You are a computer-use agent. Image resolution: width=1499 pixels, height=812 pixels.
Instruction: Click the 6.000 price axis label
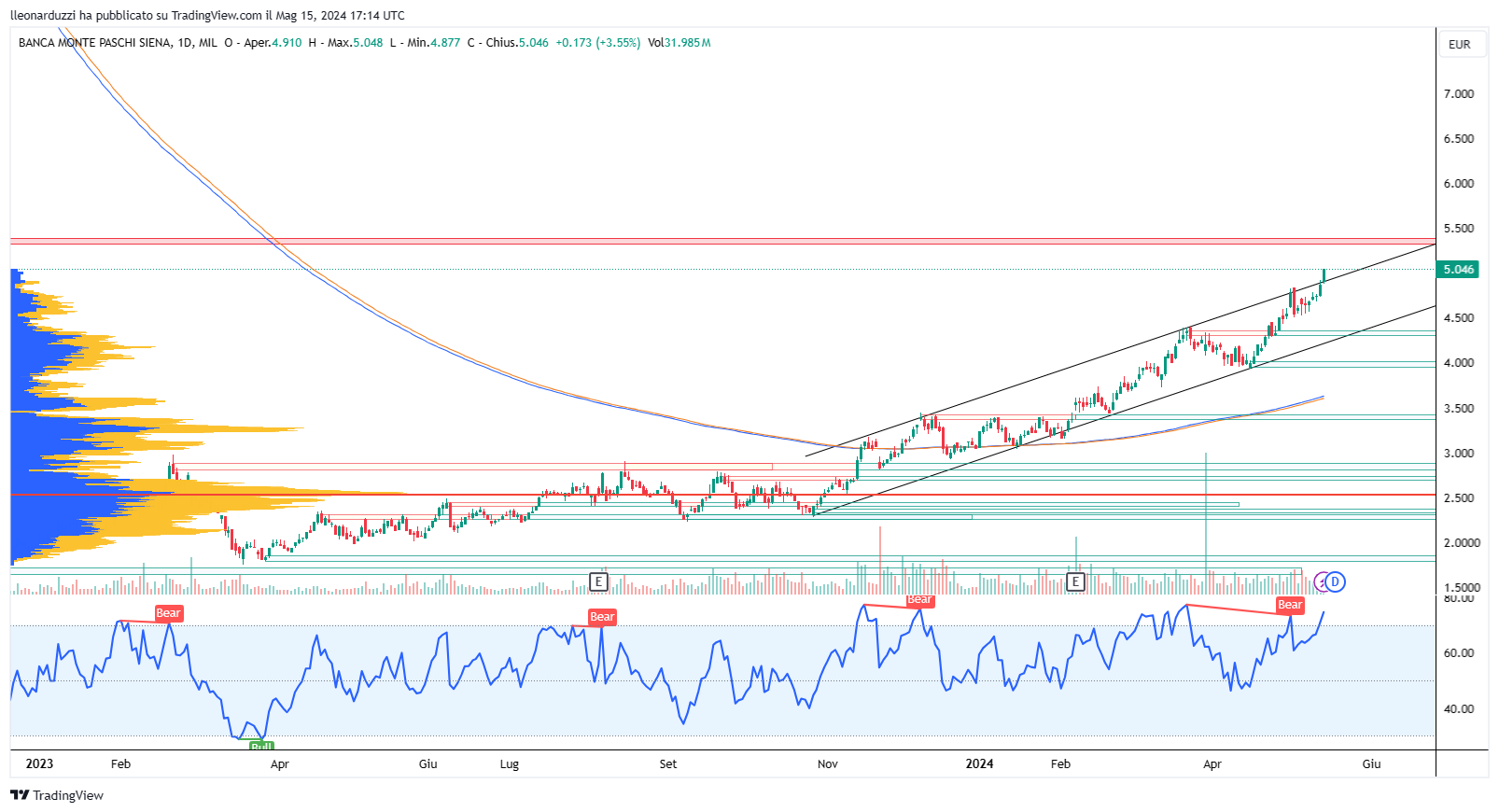(1459, 183)
